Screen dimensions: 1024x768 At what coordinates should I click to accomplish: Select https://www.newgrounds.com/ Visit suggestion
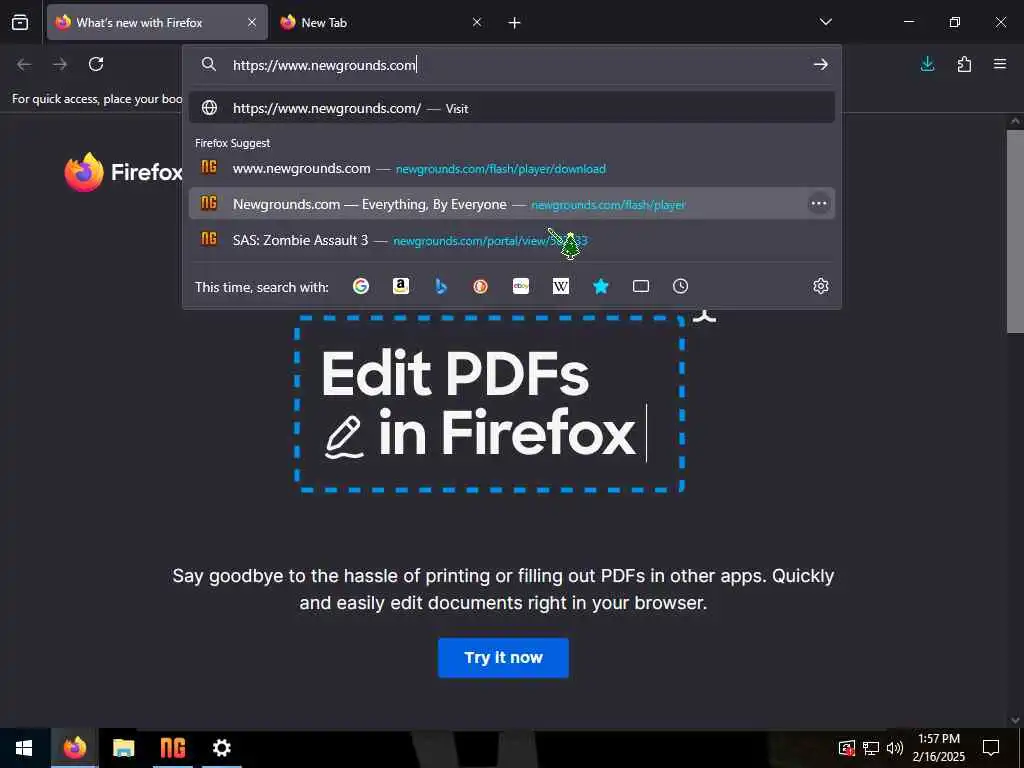pos(512,108)
